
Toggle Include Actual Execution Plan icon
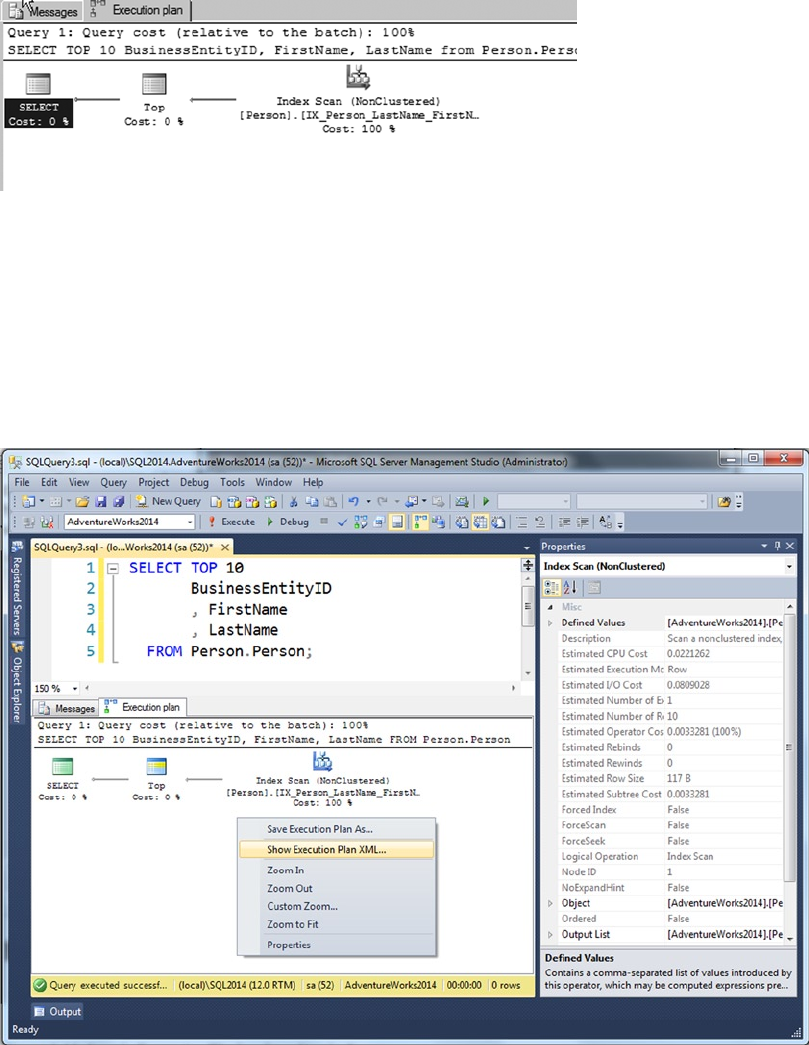click(420, 522)
